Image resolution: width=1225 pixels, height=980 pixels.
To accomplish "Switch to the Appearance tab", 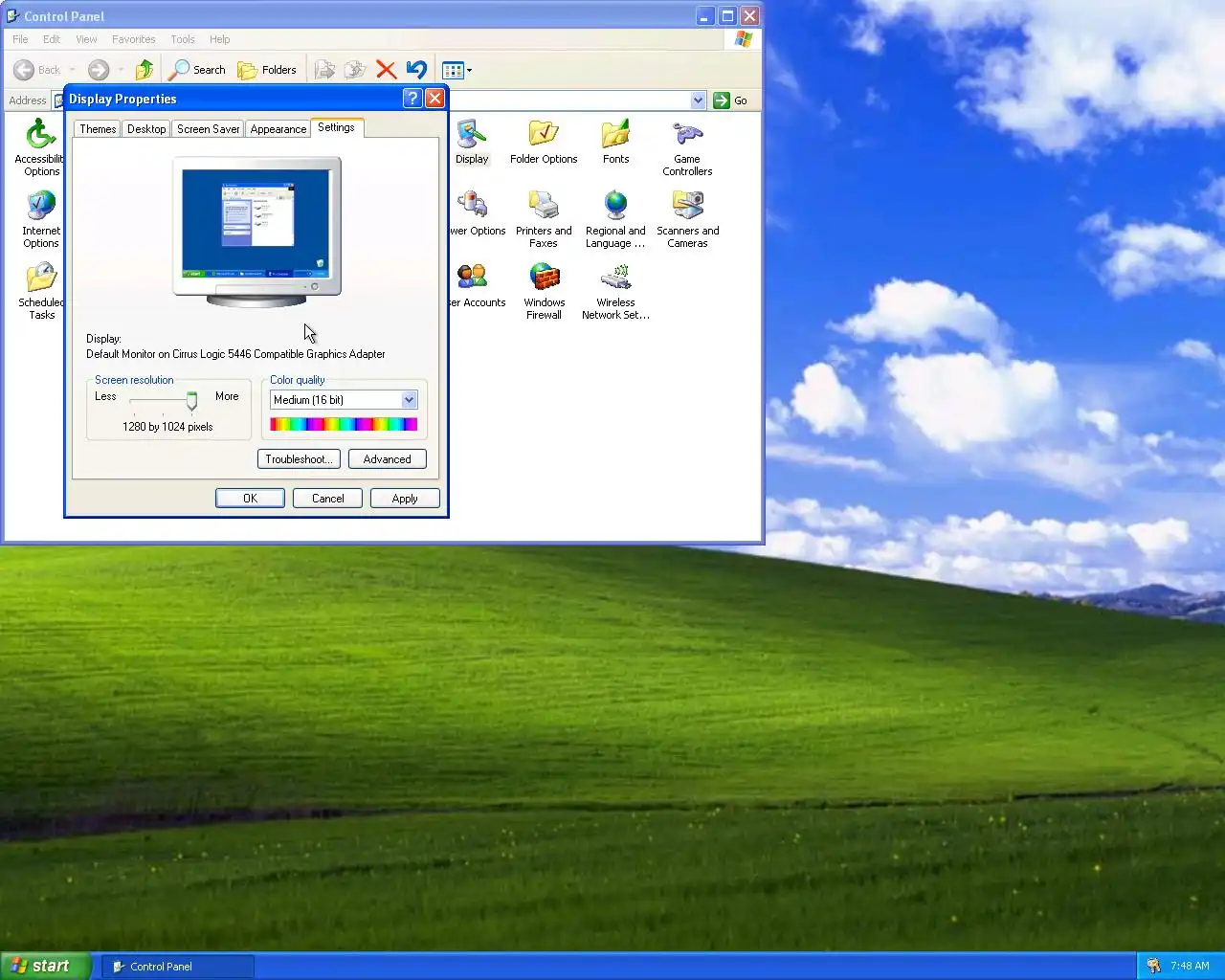I will (278, 129).
